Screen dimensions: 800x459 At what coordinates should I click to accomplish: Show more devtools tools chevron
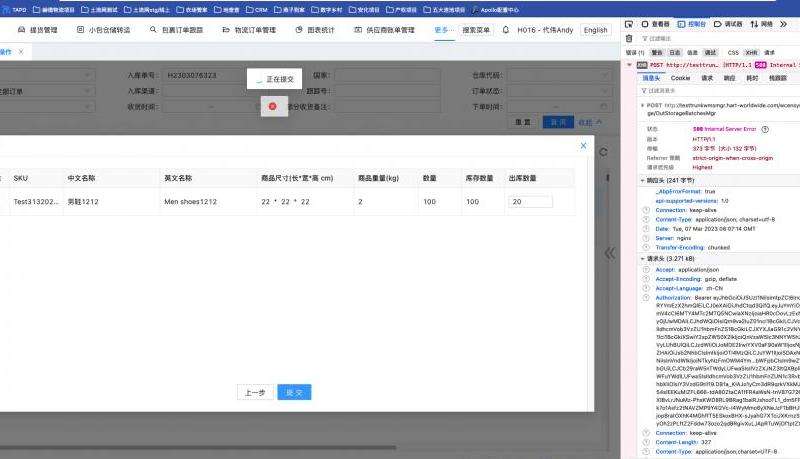(783, 24)
